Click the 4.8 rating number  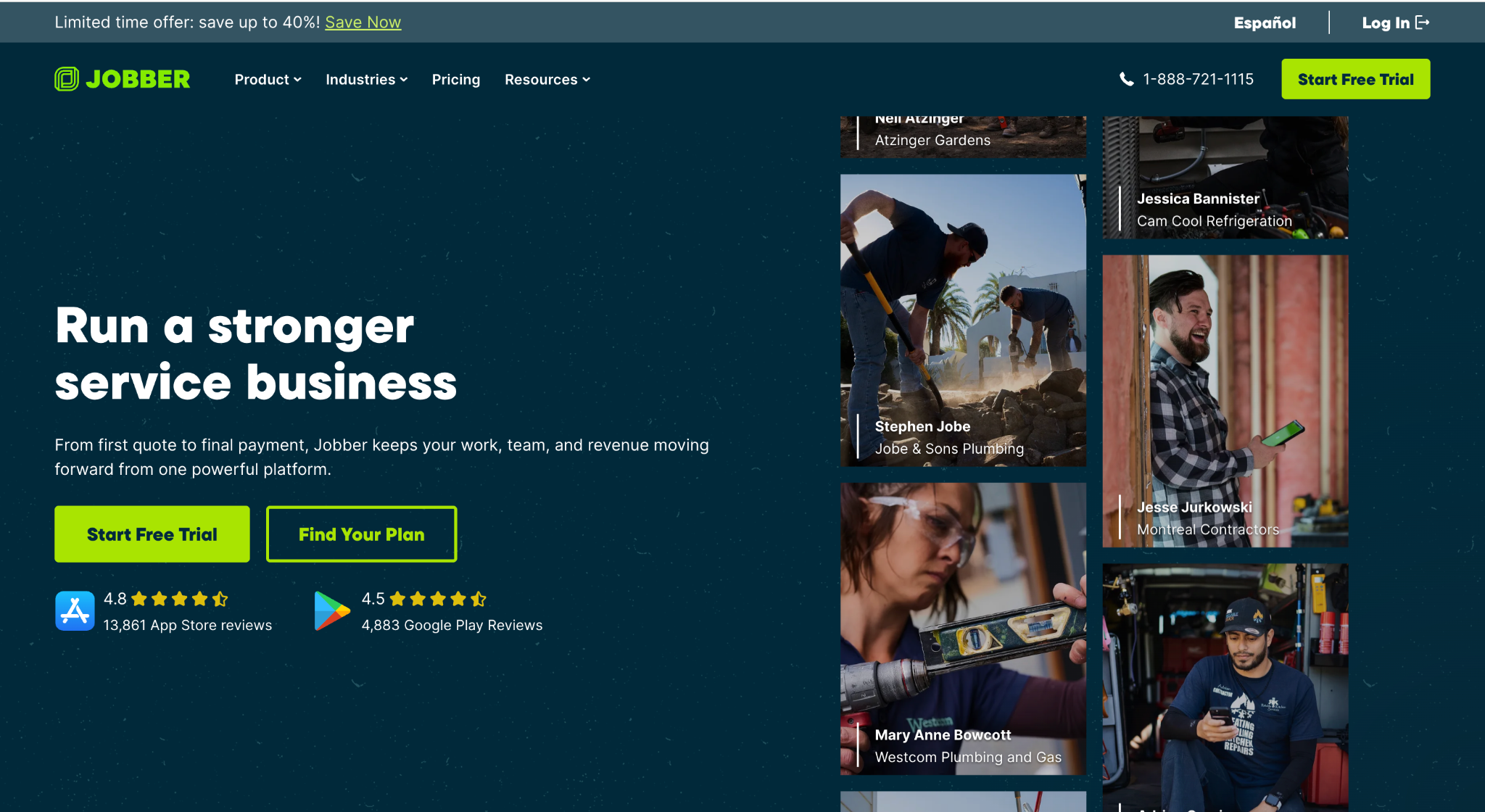(x=115, y=599)
